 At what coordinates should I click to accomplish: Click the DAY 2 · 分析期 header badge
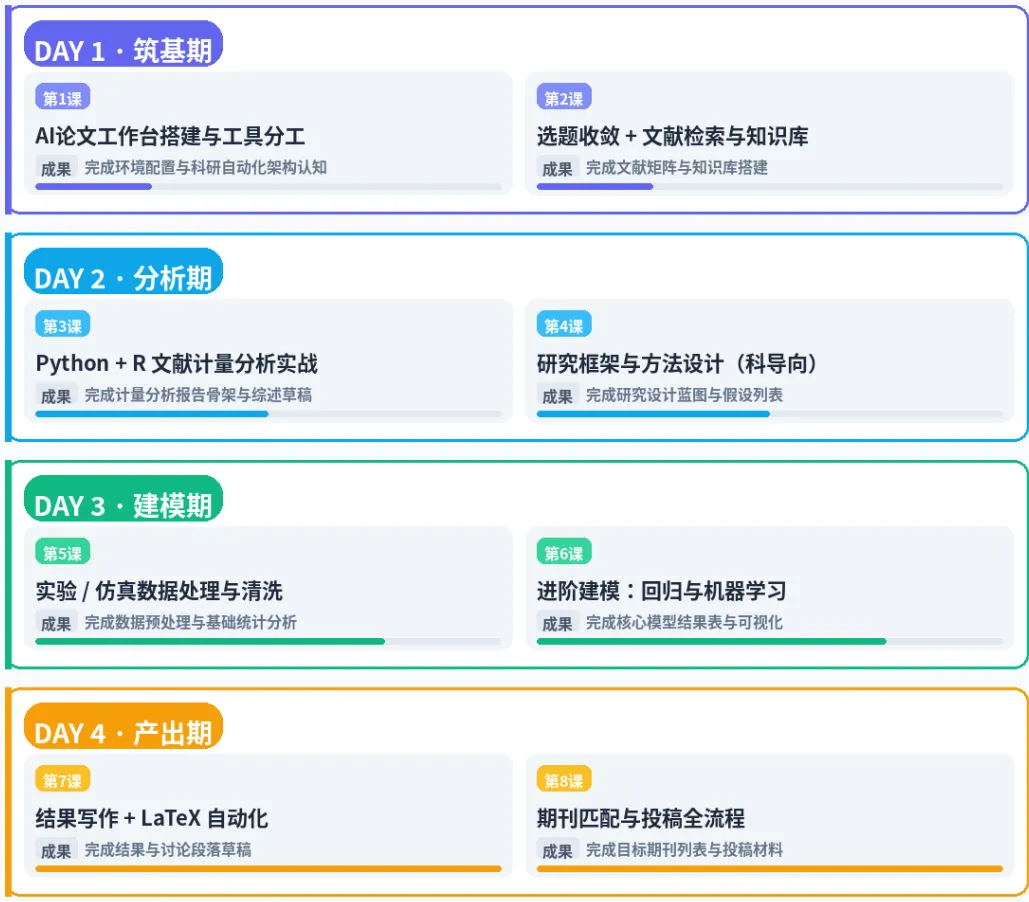(123, 271)
